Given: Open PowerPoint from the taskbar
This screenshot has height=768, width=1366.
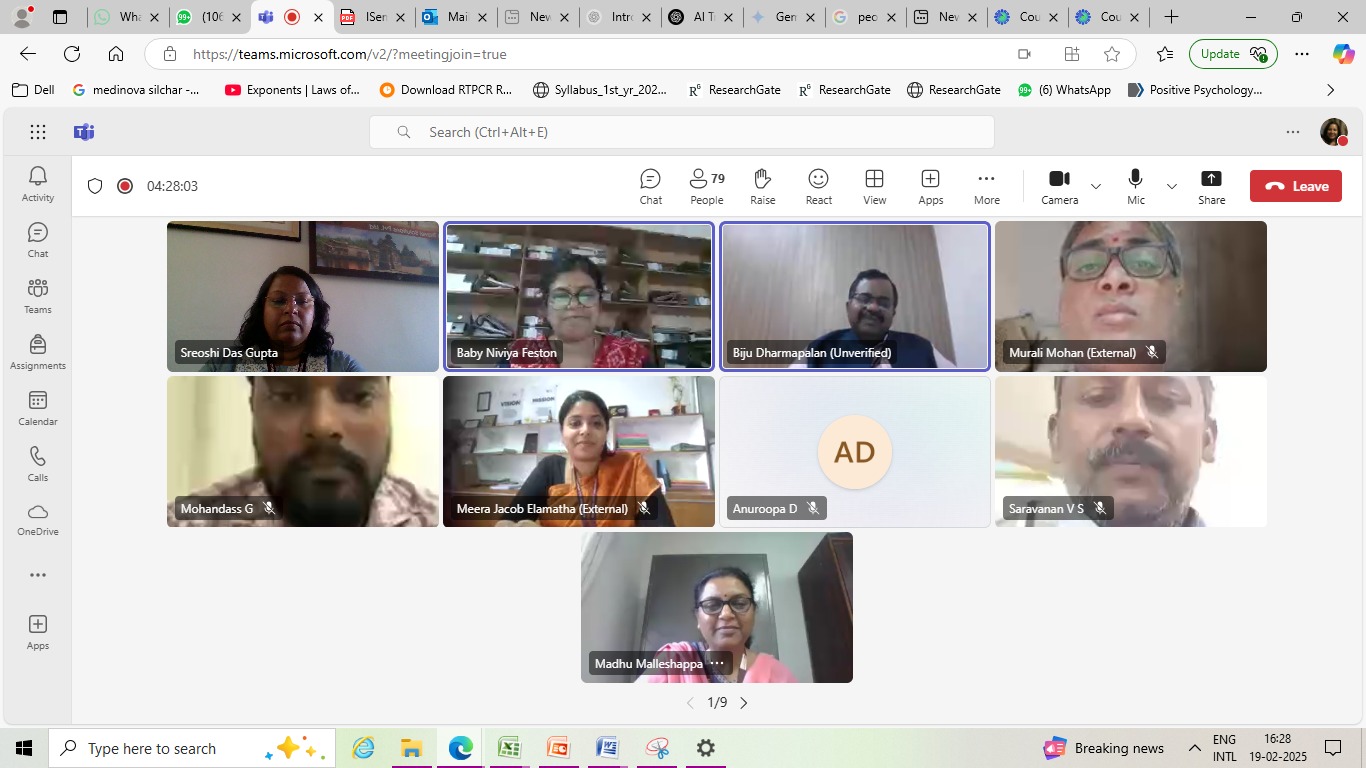Looking at the screenshot, I should [x=558, y=748].
